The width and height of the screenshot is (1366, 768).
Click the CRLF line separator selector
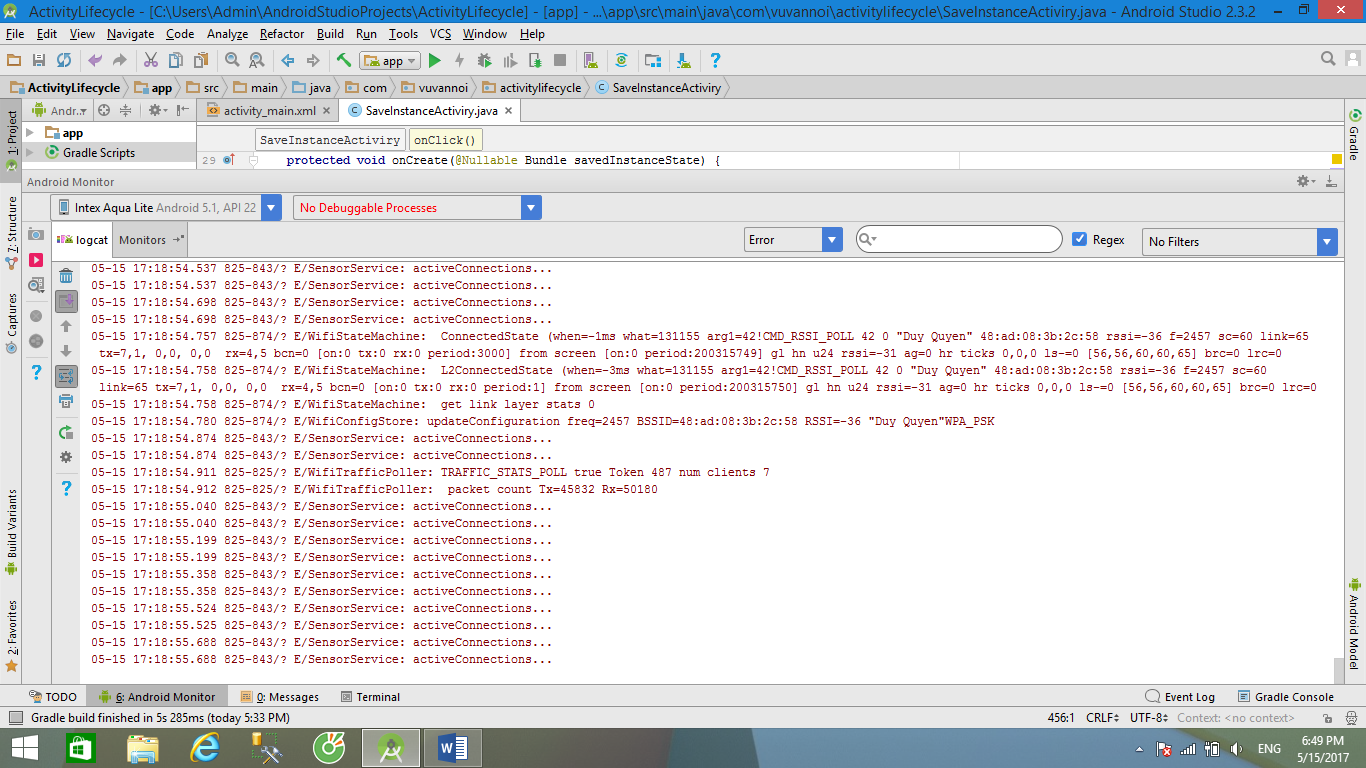click(1105, 718)
